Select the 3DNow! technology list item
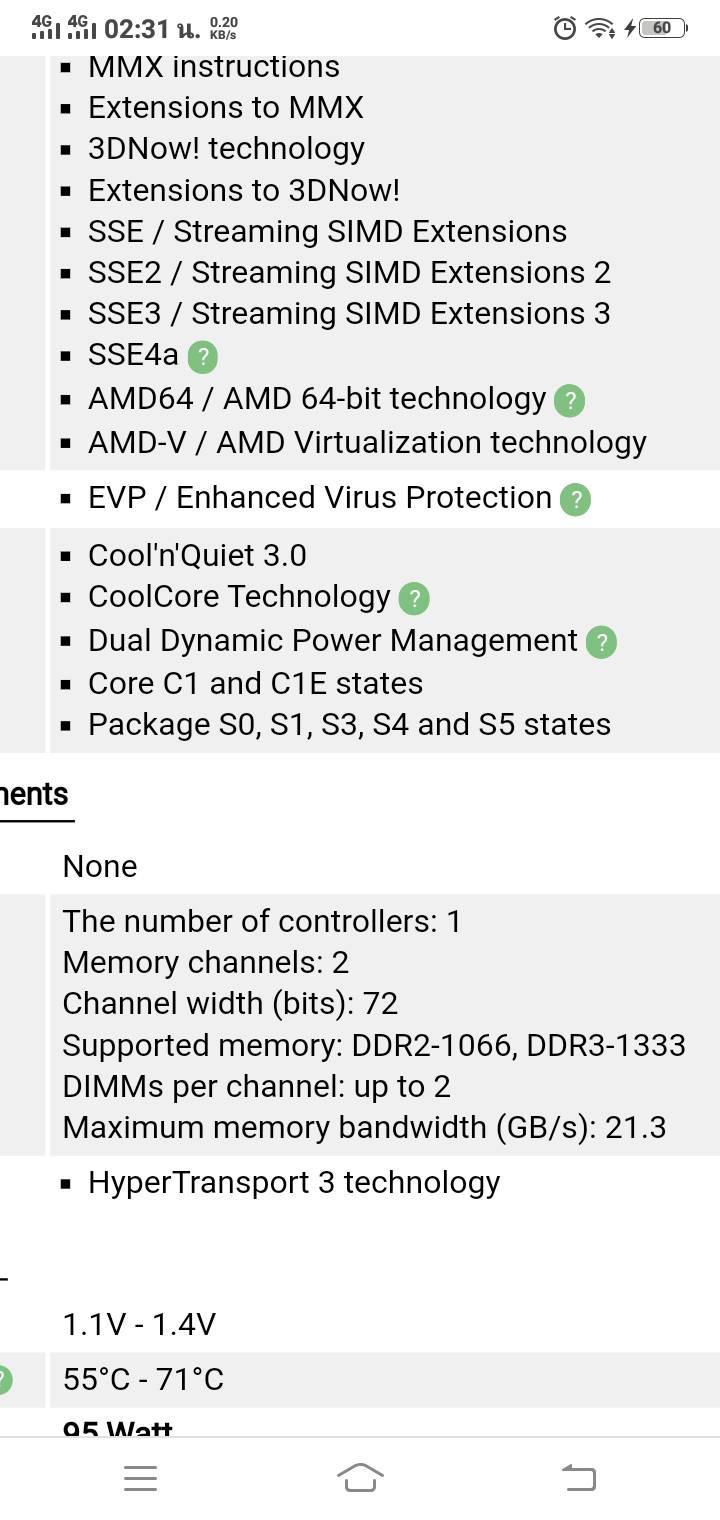The width and height of the screenshot is (720, 1520). pyautogui.click(x=226, y=148)
